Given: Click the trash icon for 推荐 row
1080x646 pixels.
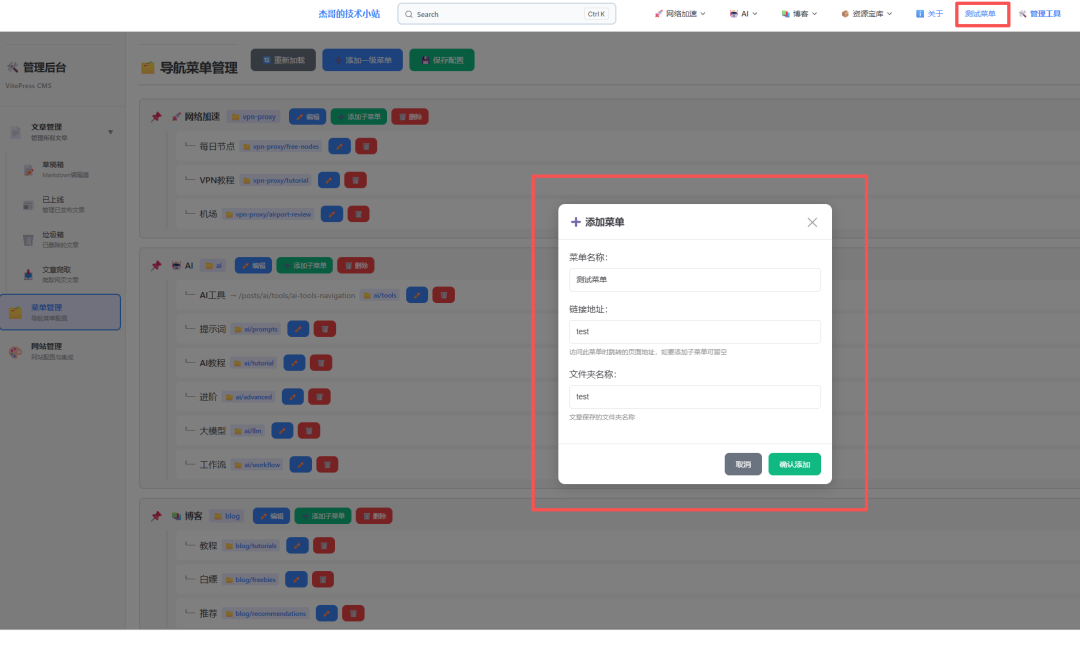Looking at the screenshot, I should coord(353,613).
